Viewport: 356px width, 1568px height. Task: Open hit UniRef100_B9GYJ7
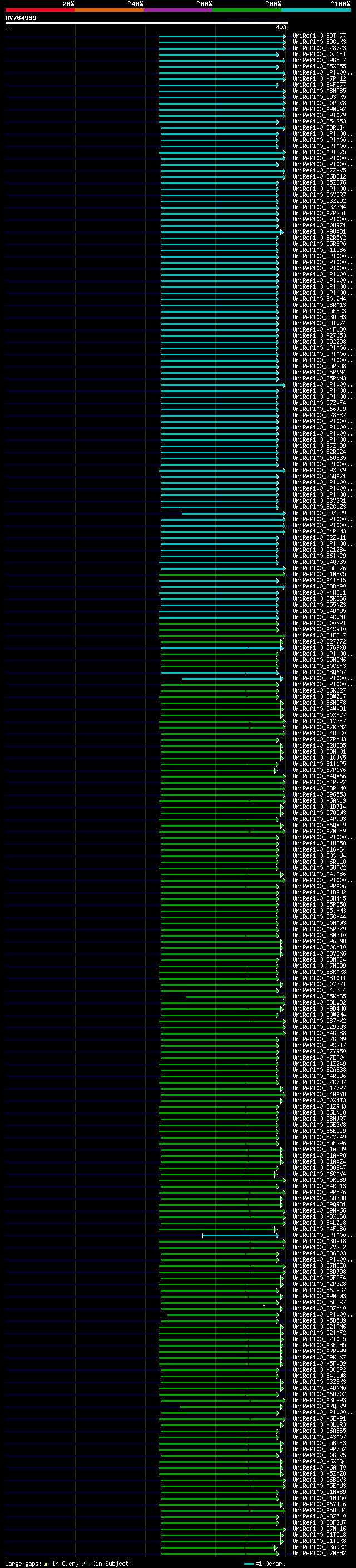[x=319, y=60]
